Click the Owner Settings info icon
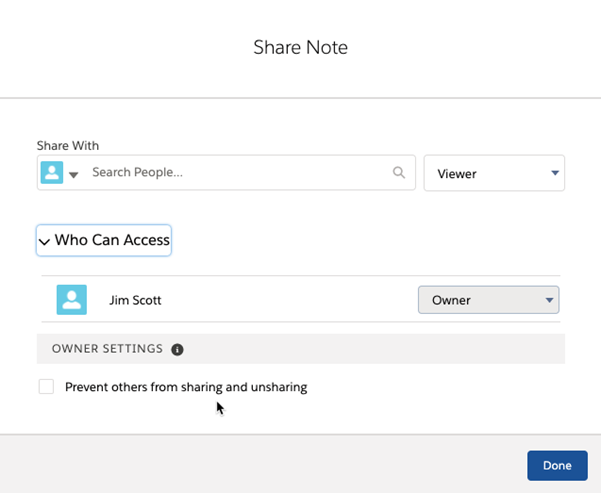601x493 pixels. pyautogui.click(x=177, y=349)
